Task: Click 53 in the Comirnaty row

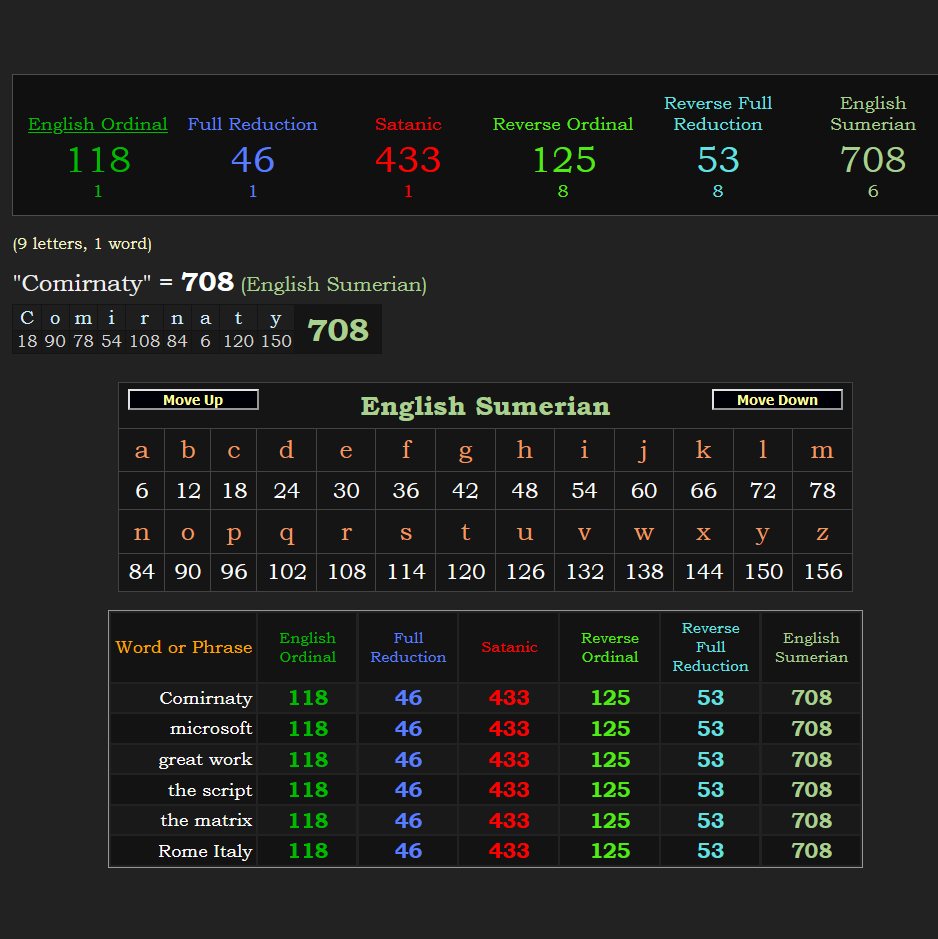Action: [x=710, y=698]
